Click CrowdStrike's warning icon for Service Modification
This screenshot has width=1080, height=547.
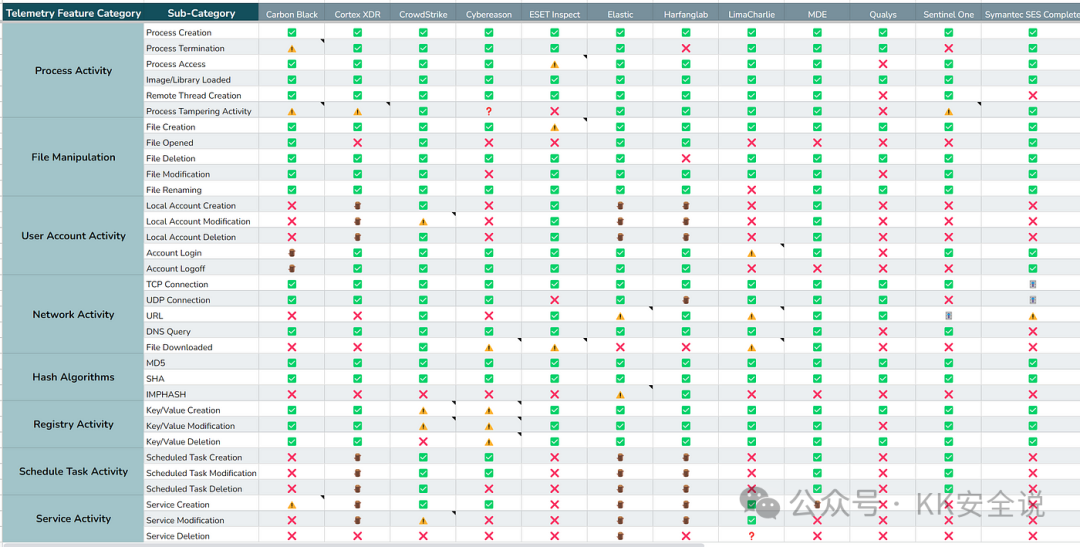pyautogui.click(x=423, y=521)
